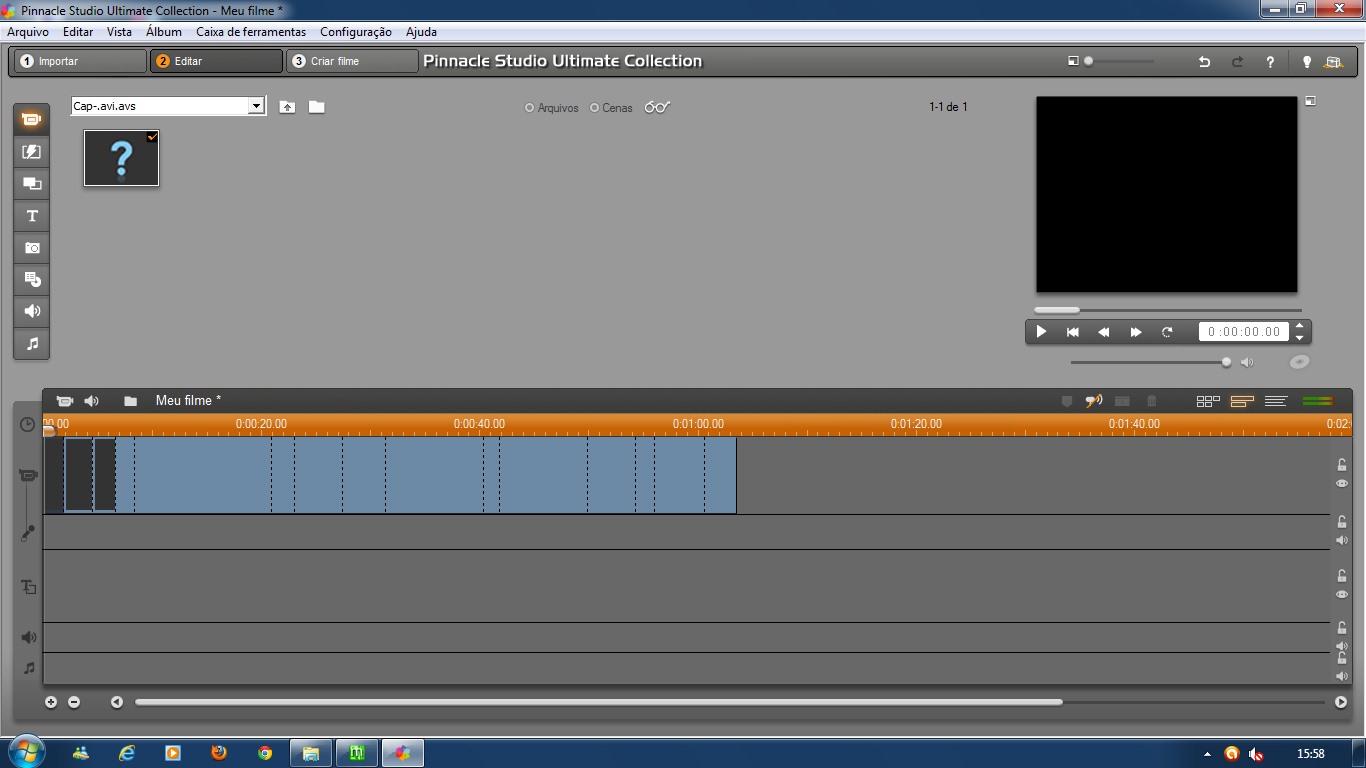This screenshot has height=768, width=1366.
Task: Open the Sound effects section in the album sidebar
Action: tap(32, 311)
